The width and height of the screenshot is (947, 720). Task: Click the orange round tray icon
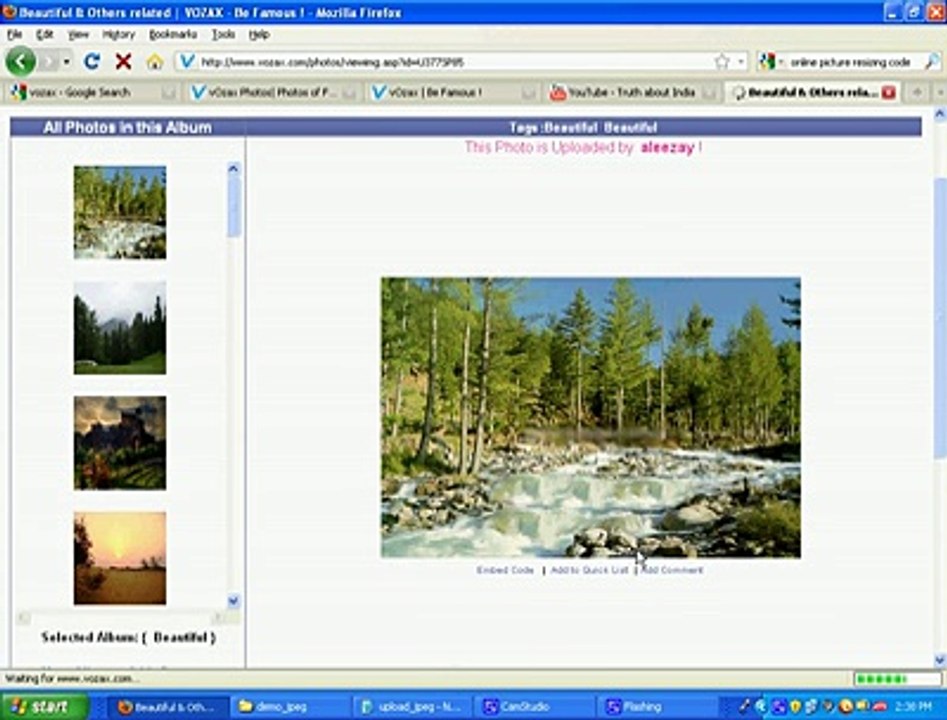[x=846, y=706]
